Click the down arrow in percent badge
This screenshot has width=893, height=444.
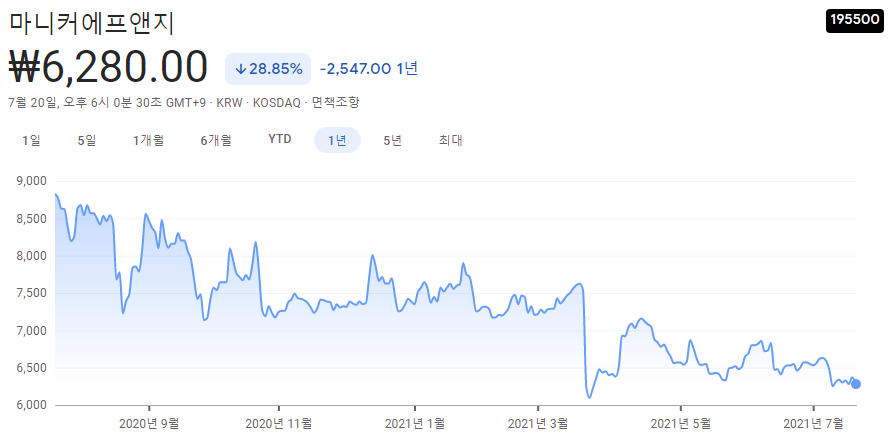[240, 69]
